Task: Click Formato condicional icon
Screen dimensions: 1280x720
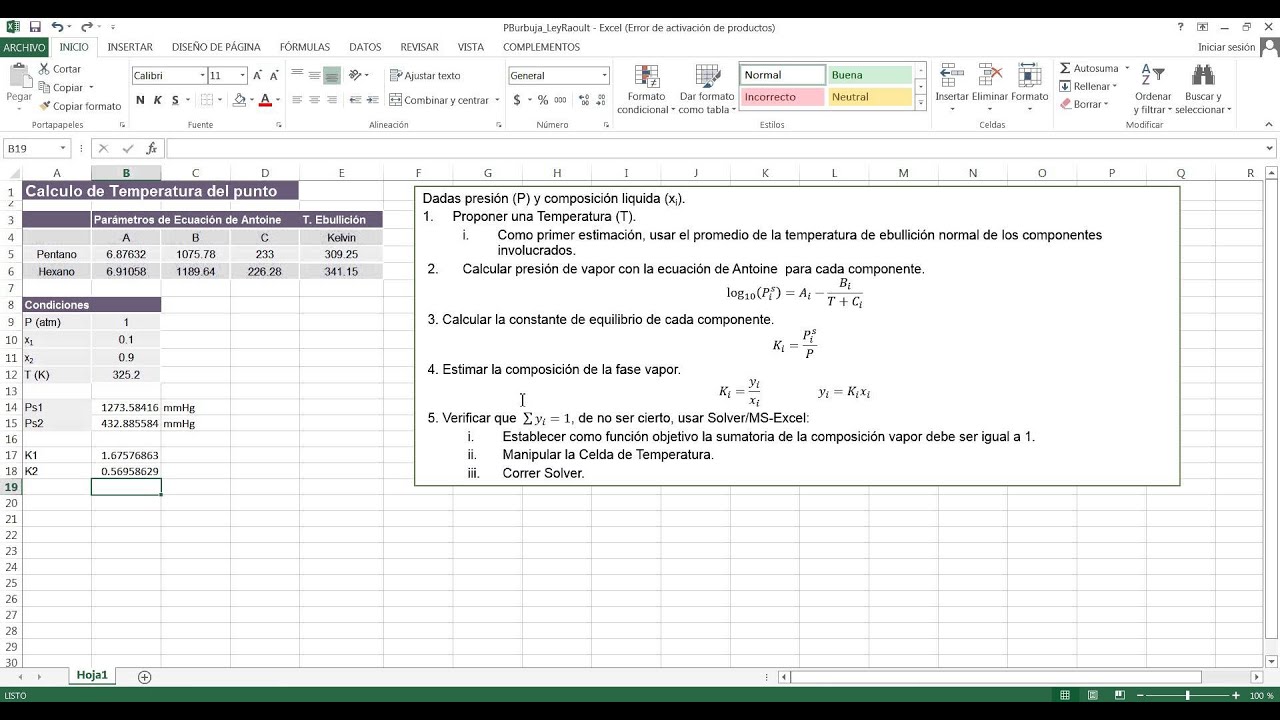Action: [x=646, y=77]
